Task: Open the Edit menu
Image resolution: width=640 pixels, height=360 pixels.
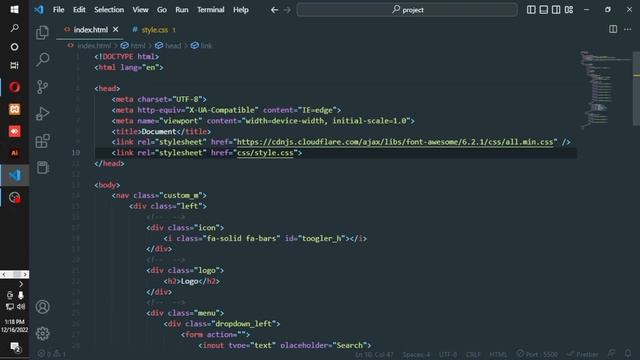Action: [79, 10]
